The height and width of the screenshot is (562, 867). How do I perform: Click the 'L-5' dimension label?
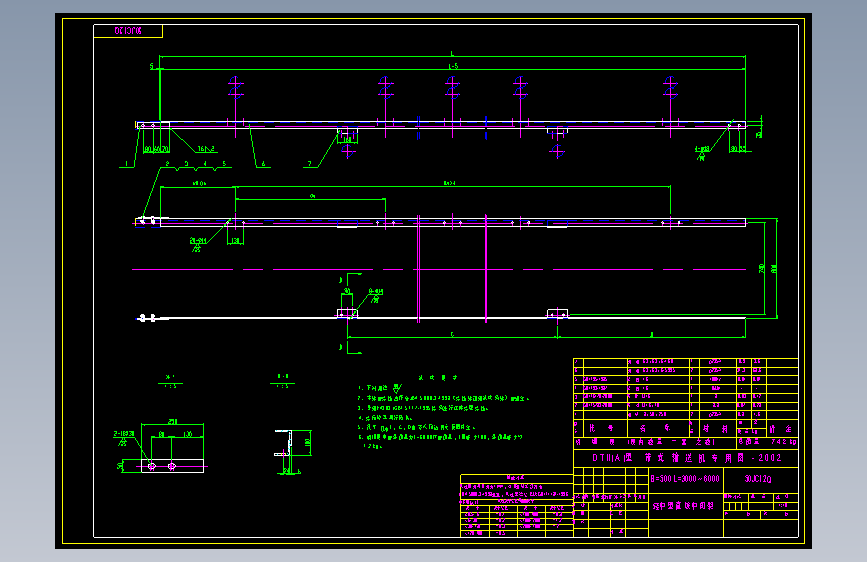[453, 66]
